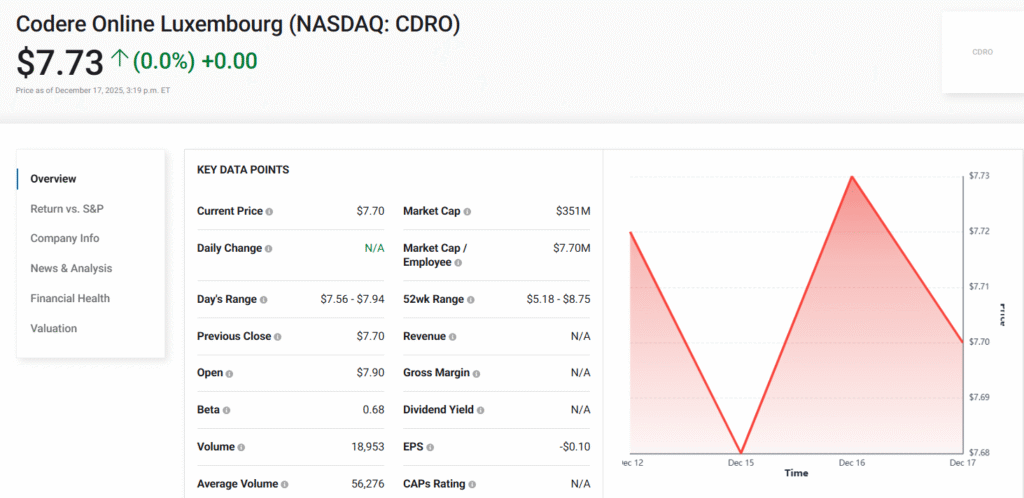The height and width of the screenshot is (498, 1024).
Task: Click info icon next to Current Price
Action: tap(270, 212)
